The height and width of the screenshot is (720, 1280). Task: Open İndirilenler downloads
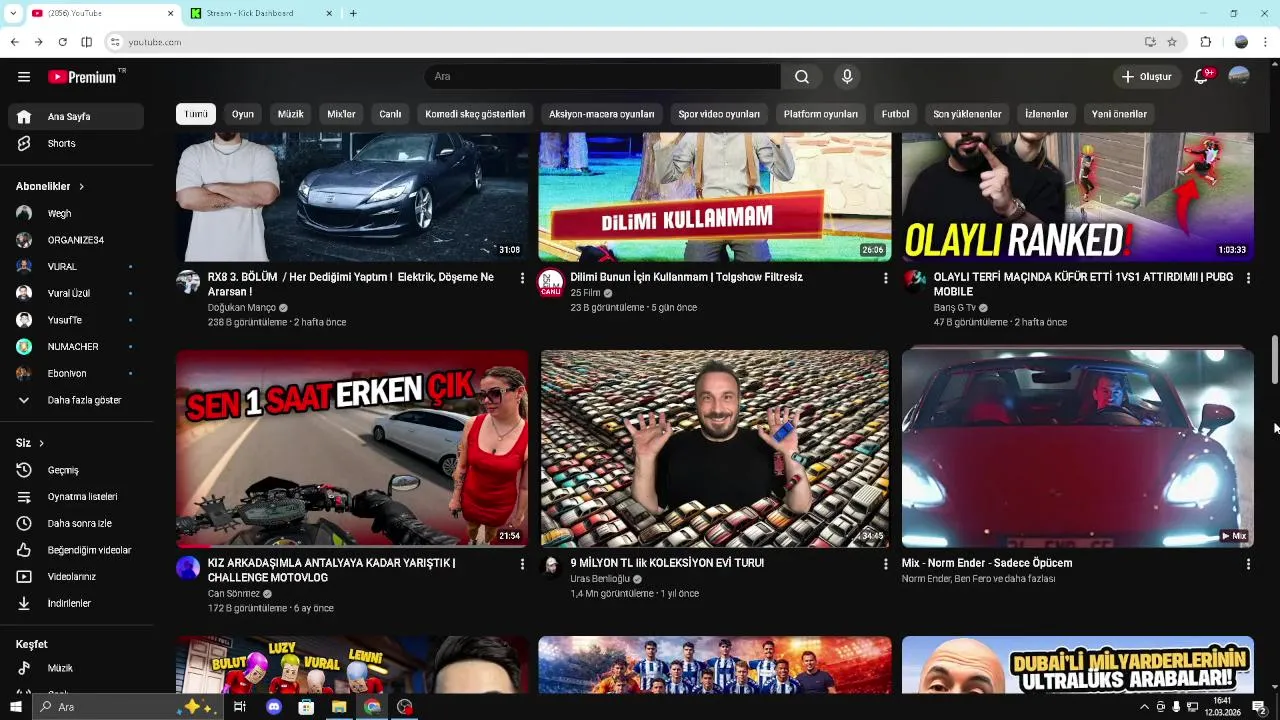[x=76, y=604]
